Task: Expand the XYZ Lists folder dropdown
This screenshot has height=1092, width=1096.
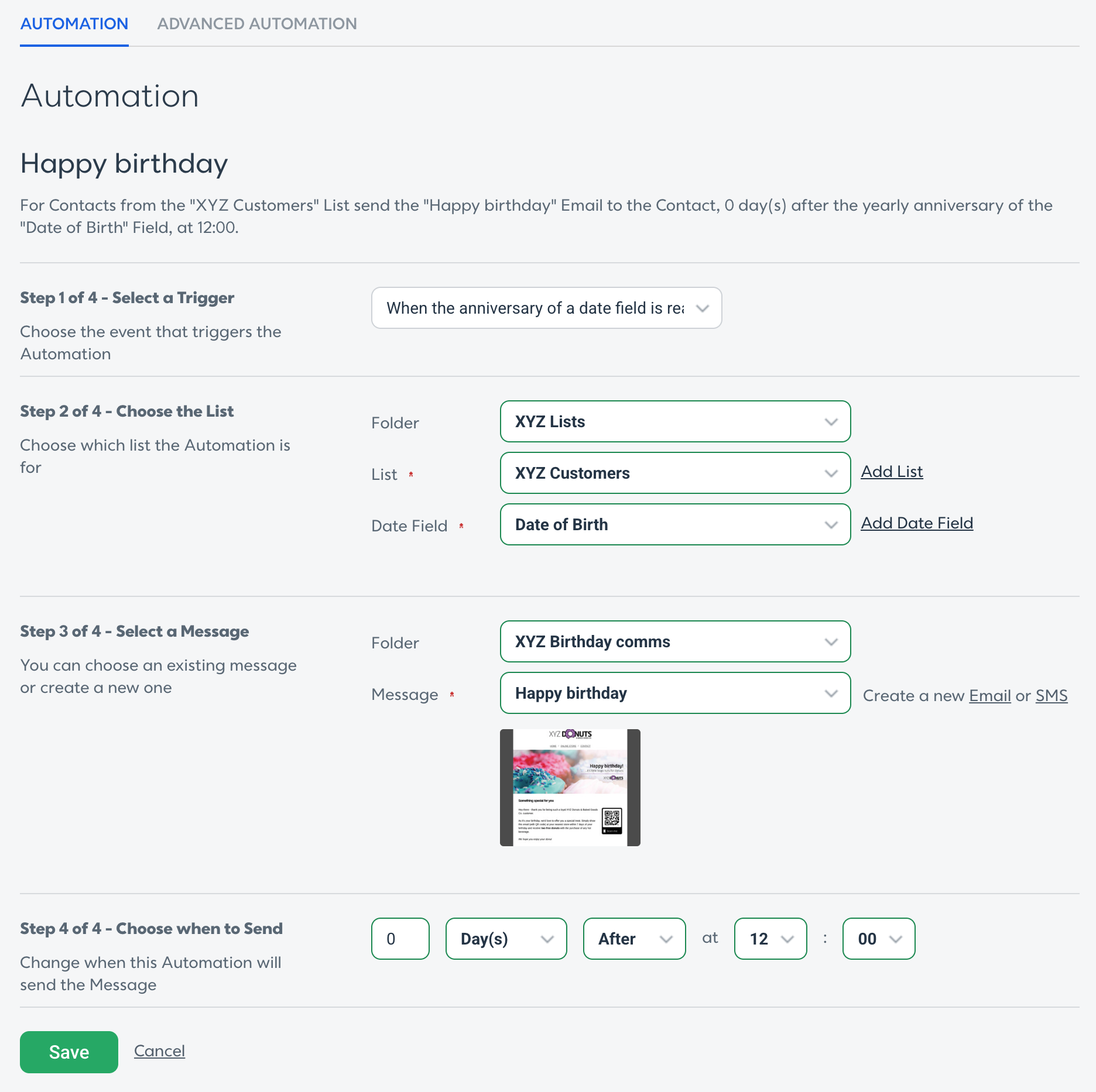Action: pyautogui.click(x=675, y=421)
